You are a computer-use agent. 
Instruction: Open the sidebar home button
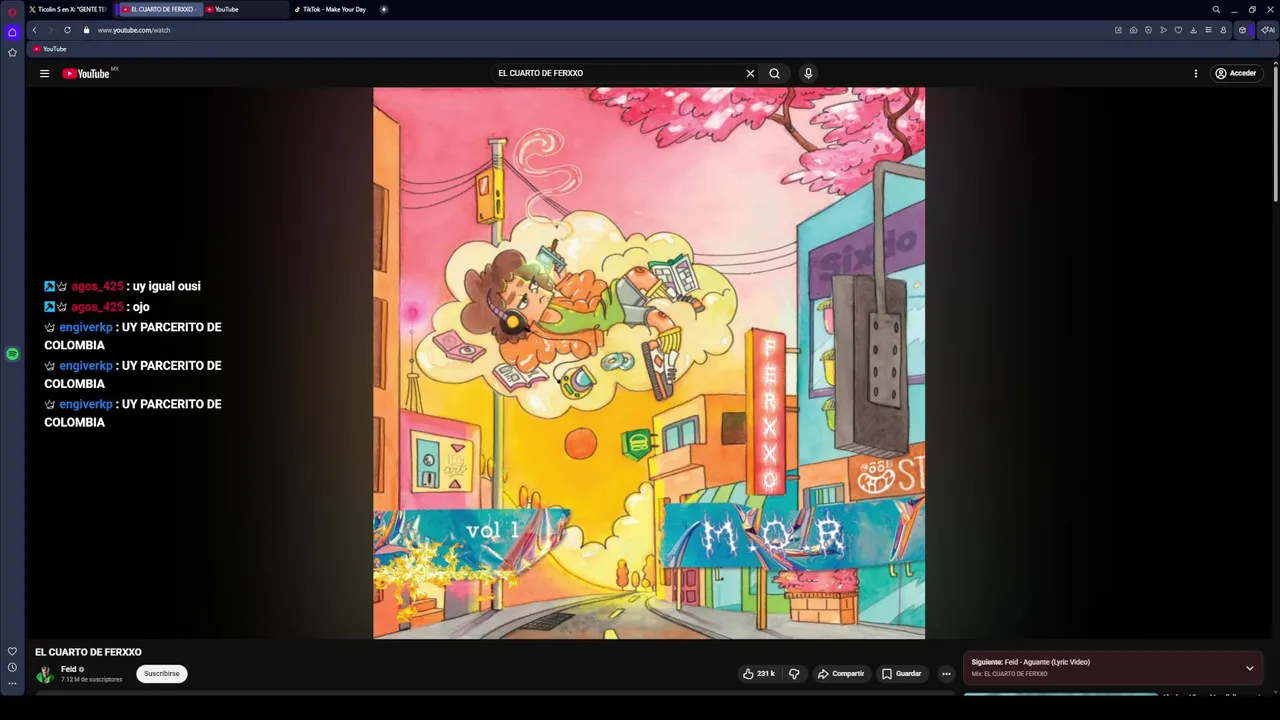pyautogui.click(x=12, y=32)
